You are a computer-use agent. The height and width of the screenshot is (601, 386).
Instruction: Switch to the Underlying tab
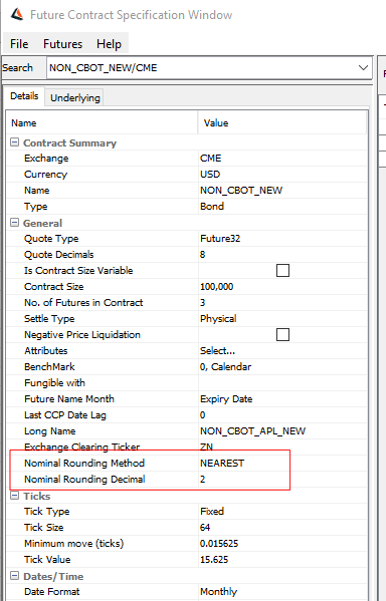click(75, 98)
